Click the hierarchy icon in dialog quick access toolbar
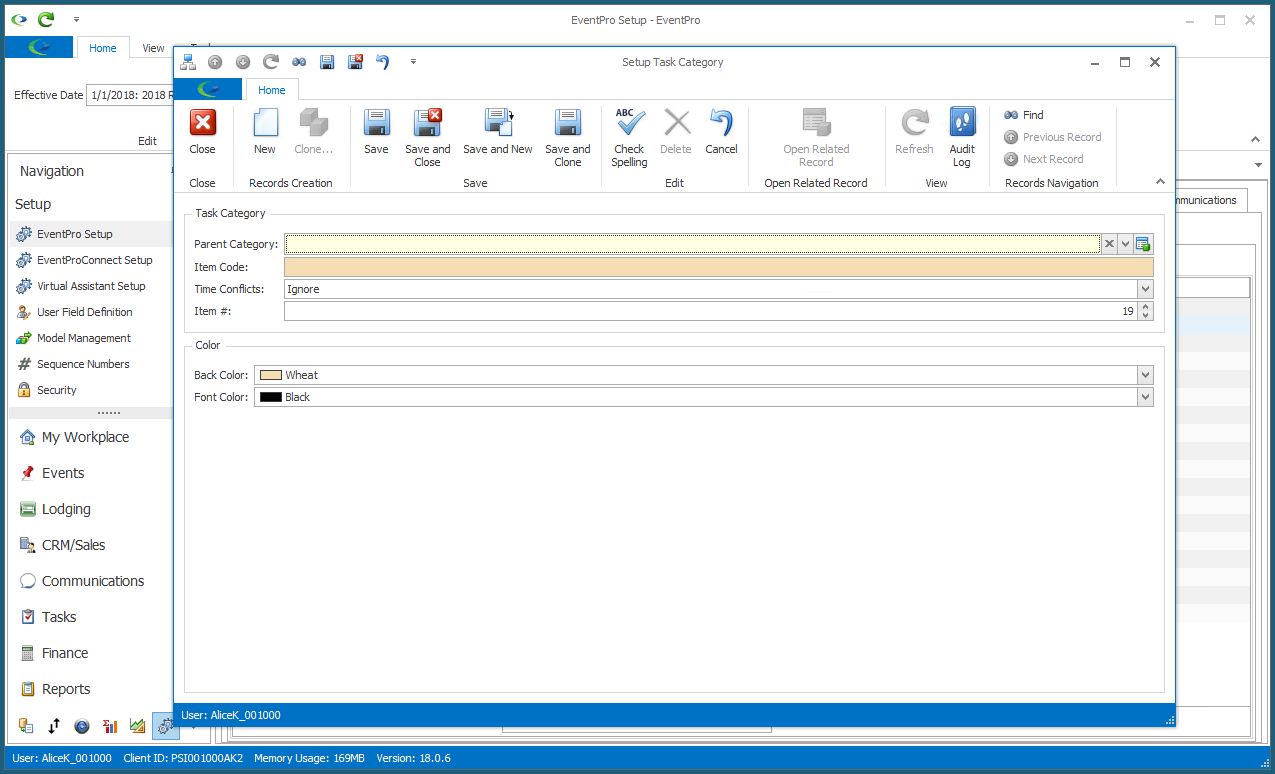Image resolution: width=1275 pixels, height=774 pixels. [189, 62]
